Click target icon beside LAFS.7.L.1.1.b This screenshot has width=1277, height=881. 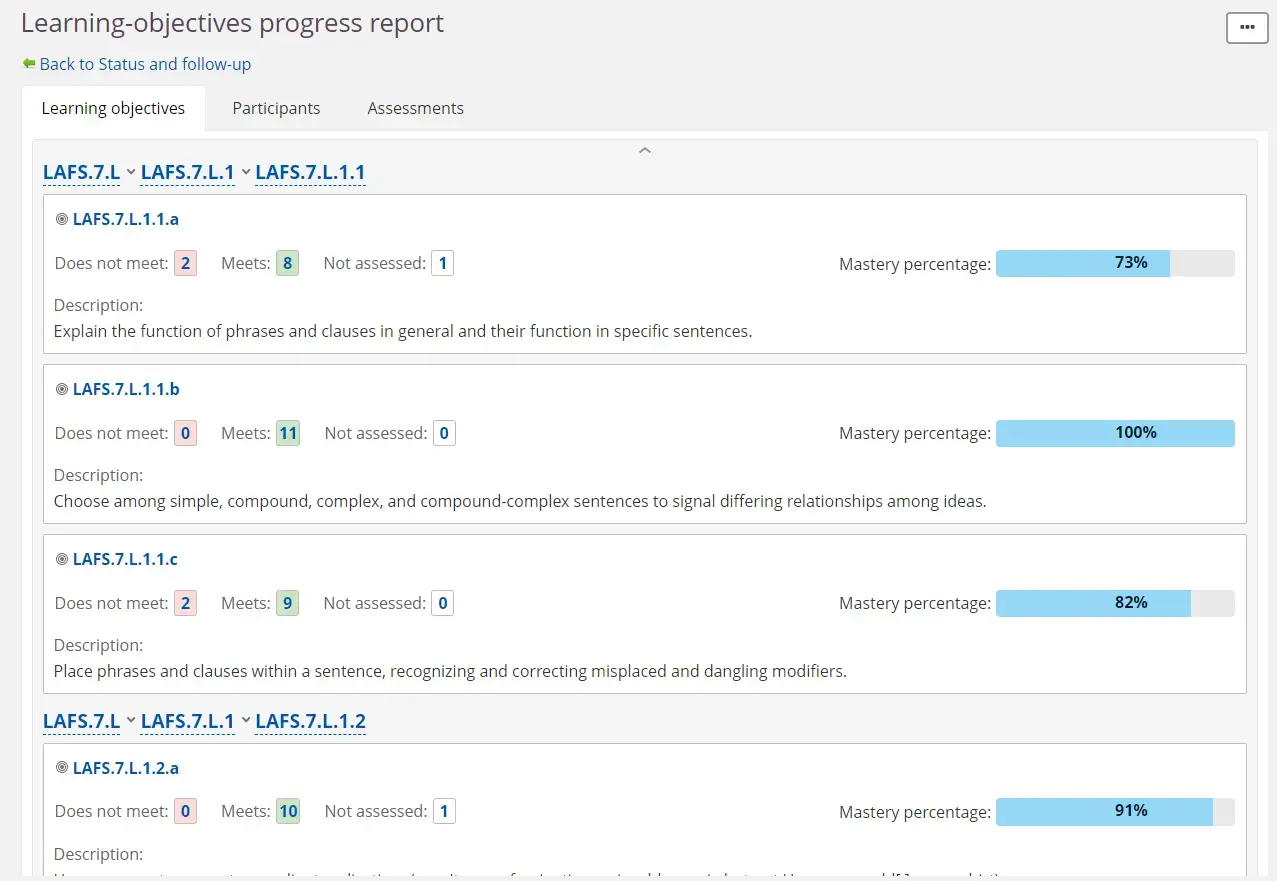coord(62,389)
